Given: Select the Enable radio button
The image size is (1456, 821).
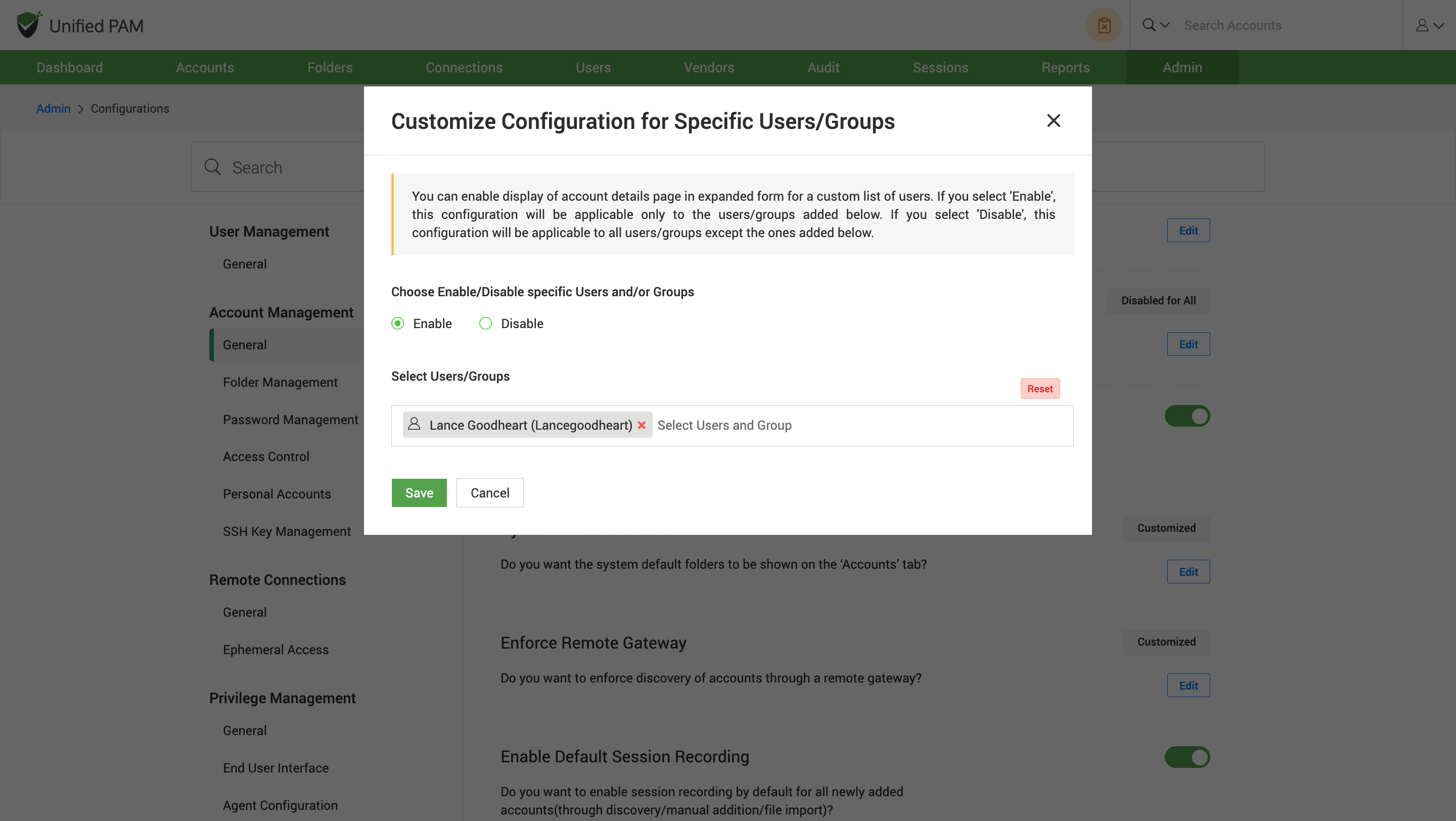Looking at the screenshot, I should [x=398, y=323].
